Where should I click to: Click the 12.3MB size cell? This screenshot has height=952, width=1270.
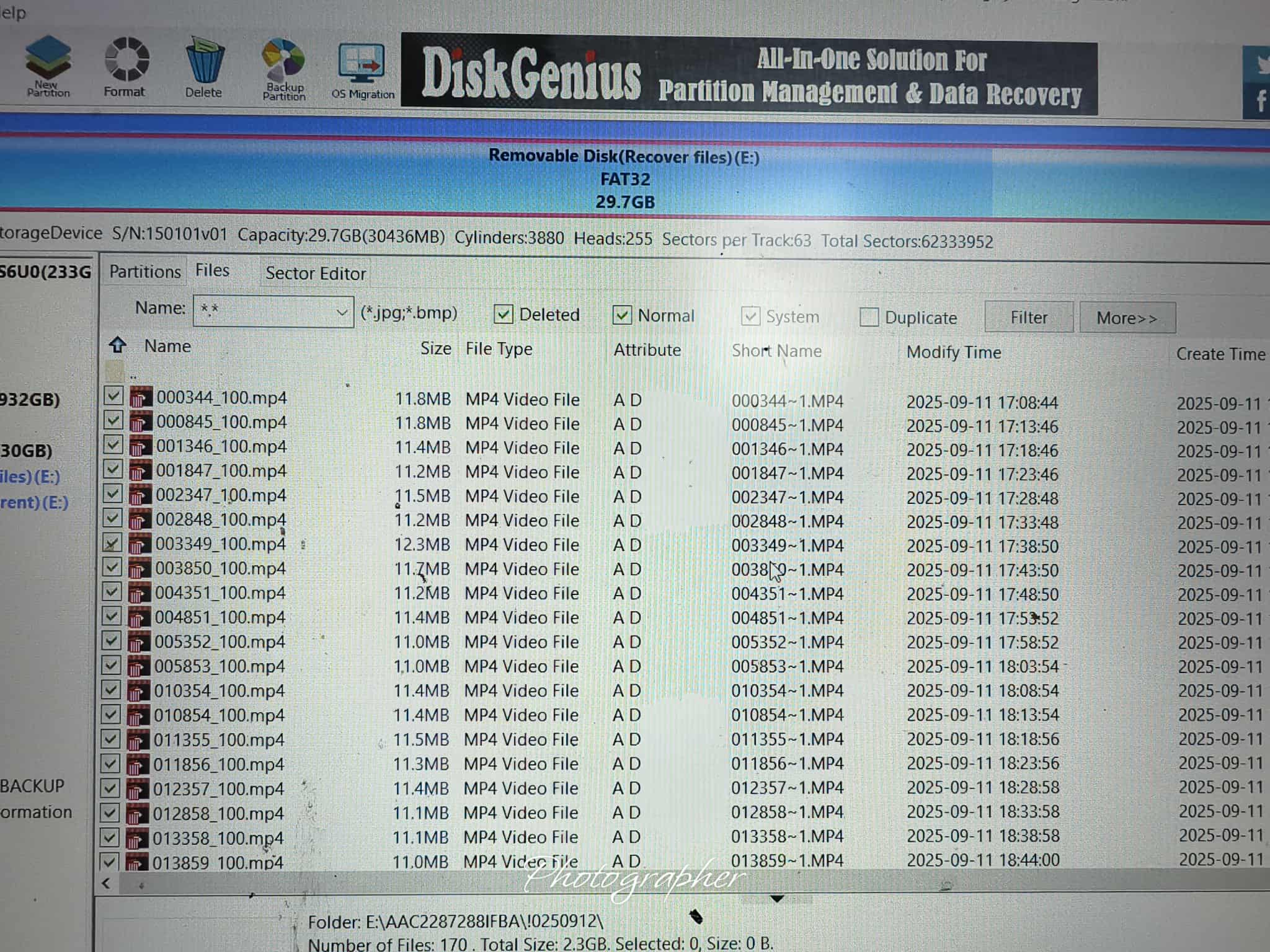[422, 545]
